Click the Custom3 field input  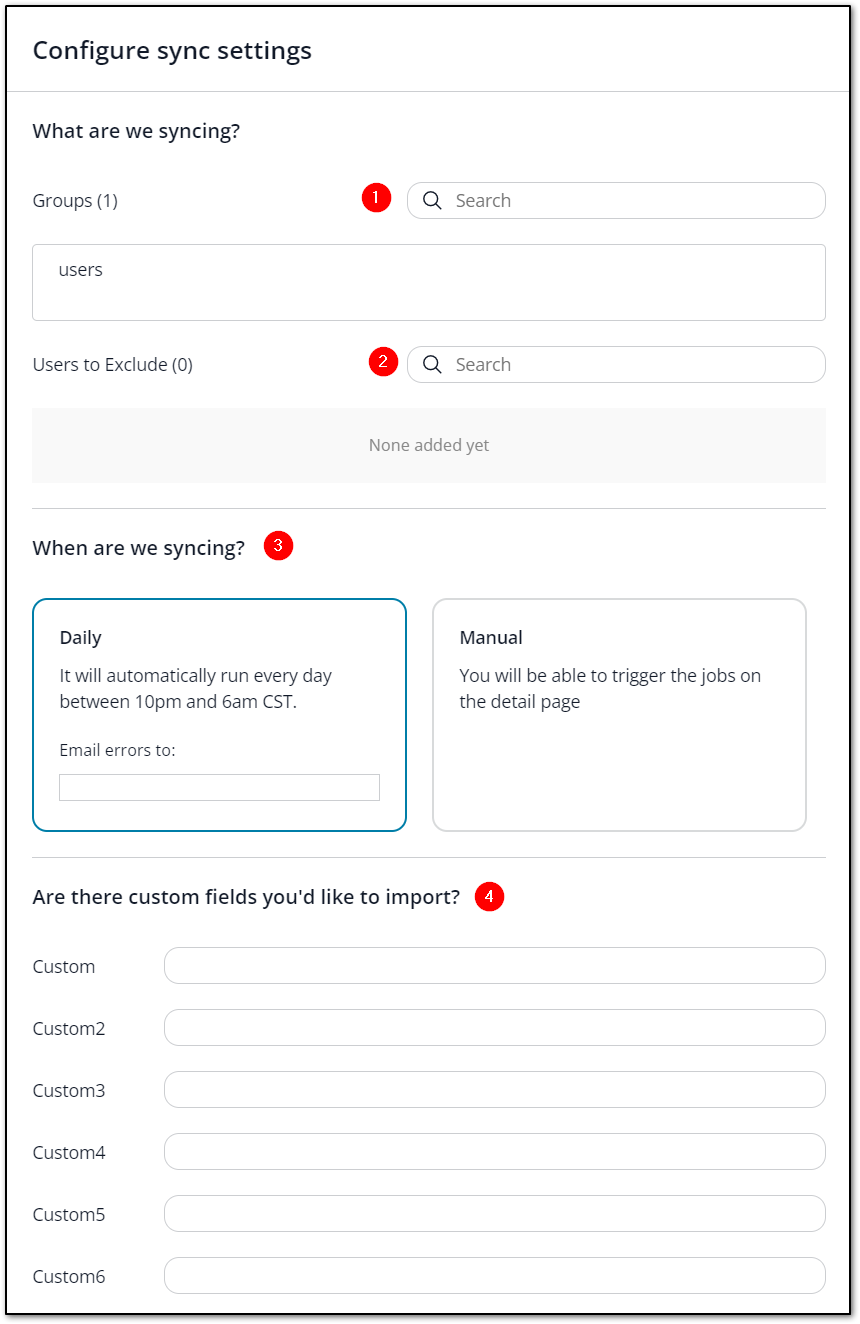pos(494,1089)
